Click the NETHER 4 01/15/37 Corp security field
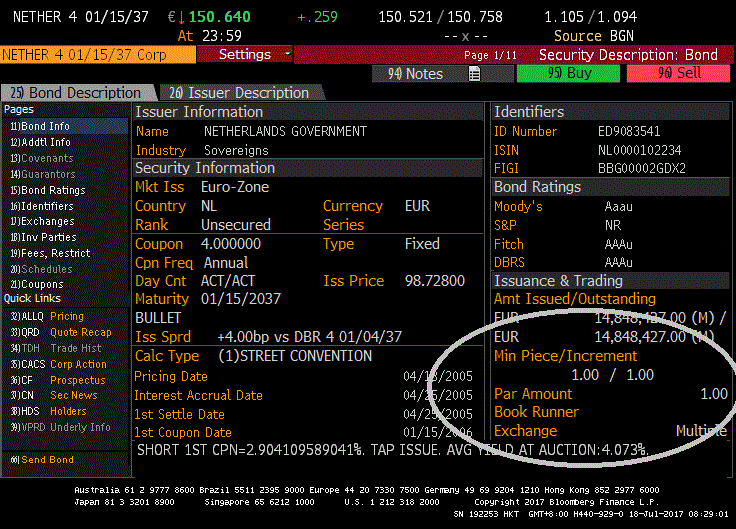 point(98,54)
